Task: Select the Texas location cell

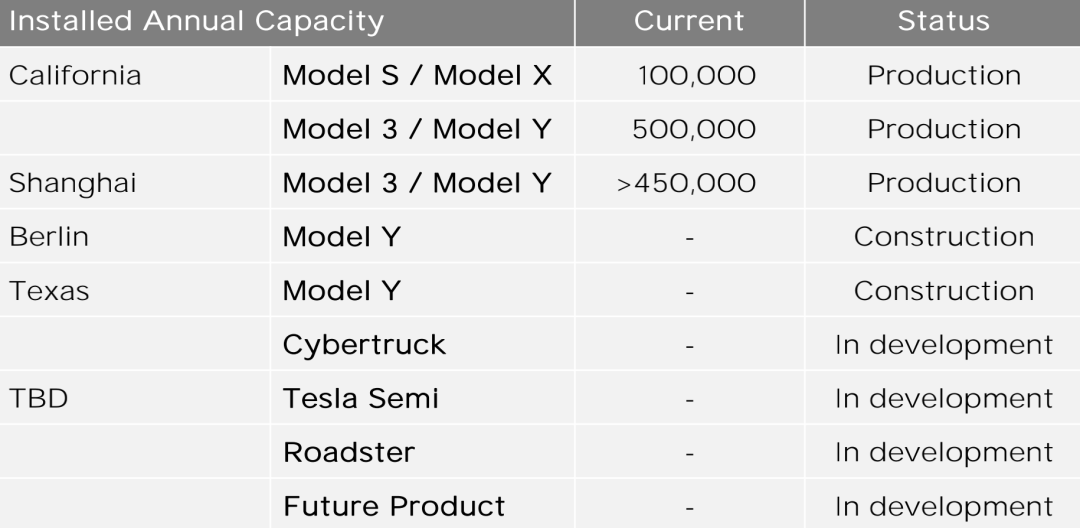Action: tap(49, 292)
